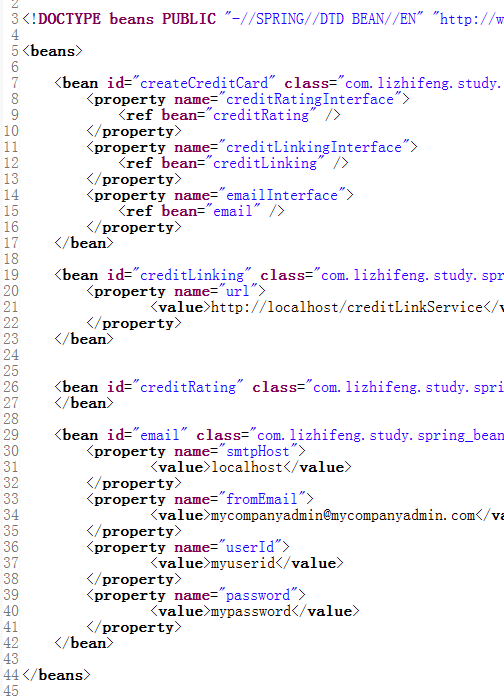
Task: Click the value http://localhost/creditLinkService
Action: click(x=347, y=307)
